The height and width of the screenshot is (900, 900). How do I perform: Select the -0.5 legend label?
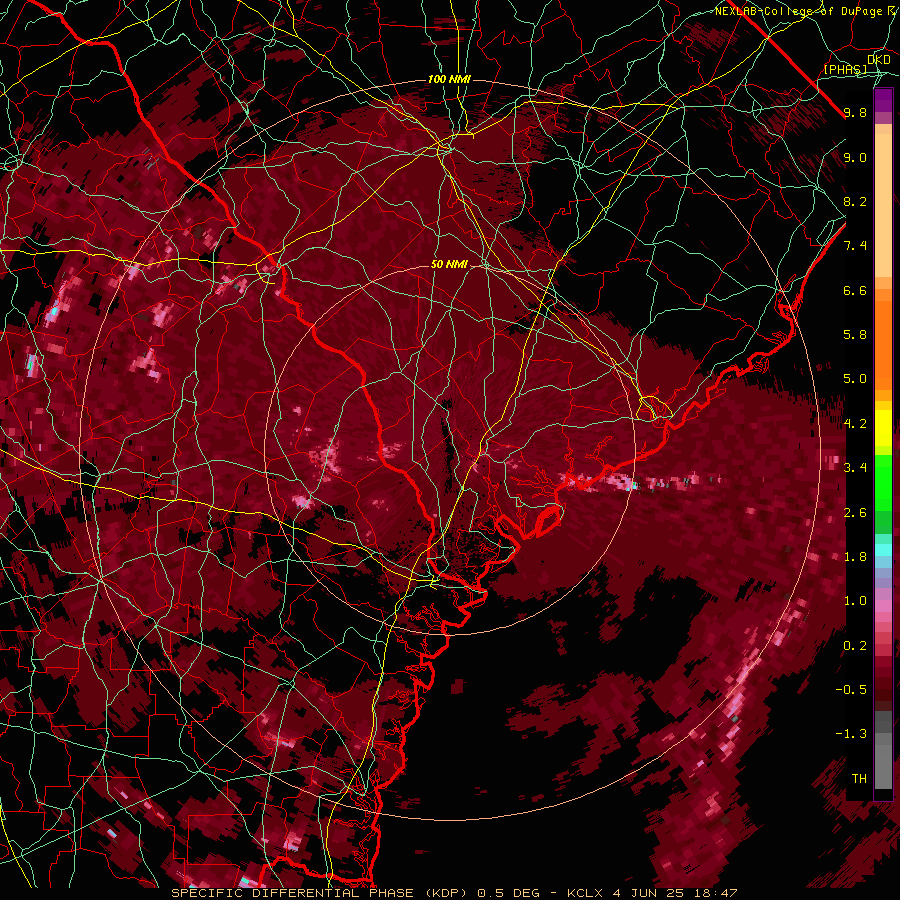[851, 690]
